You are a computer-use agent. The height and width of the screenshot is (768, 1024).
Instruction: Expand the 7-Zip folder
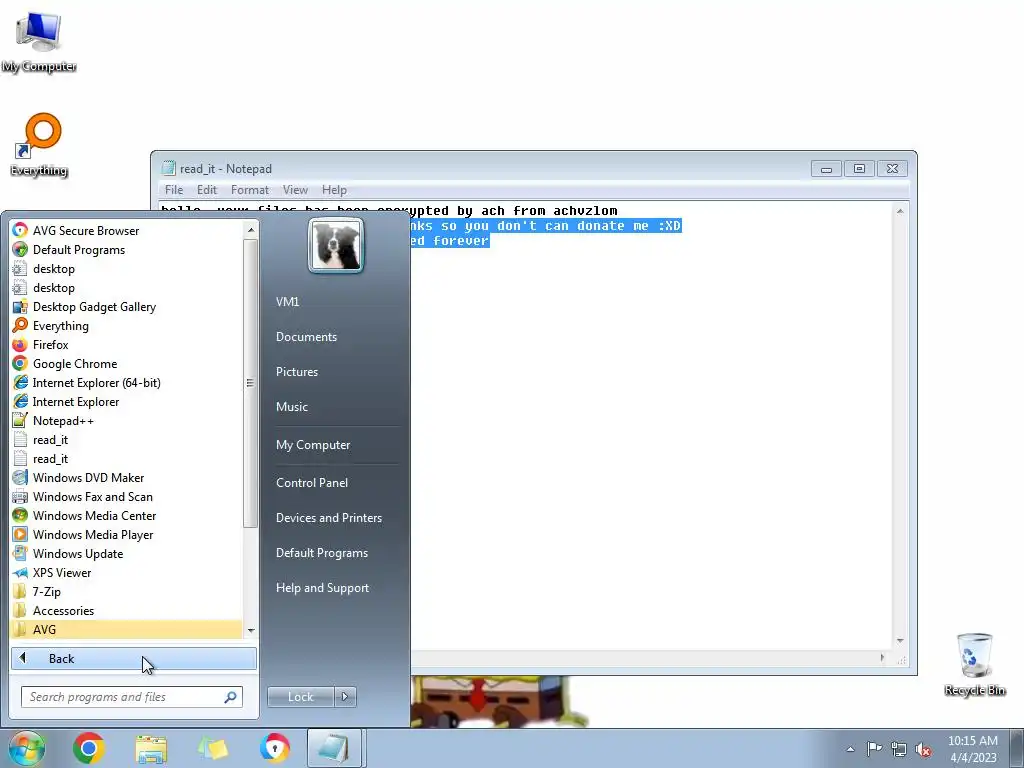click(126, 591)
